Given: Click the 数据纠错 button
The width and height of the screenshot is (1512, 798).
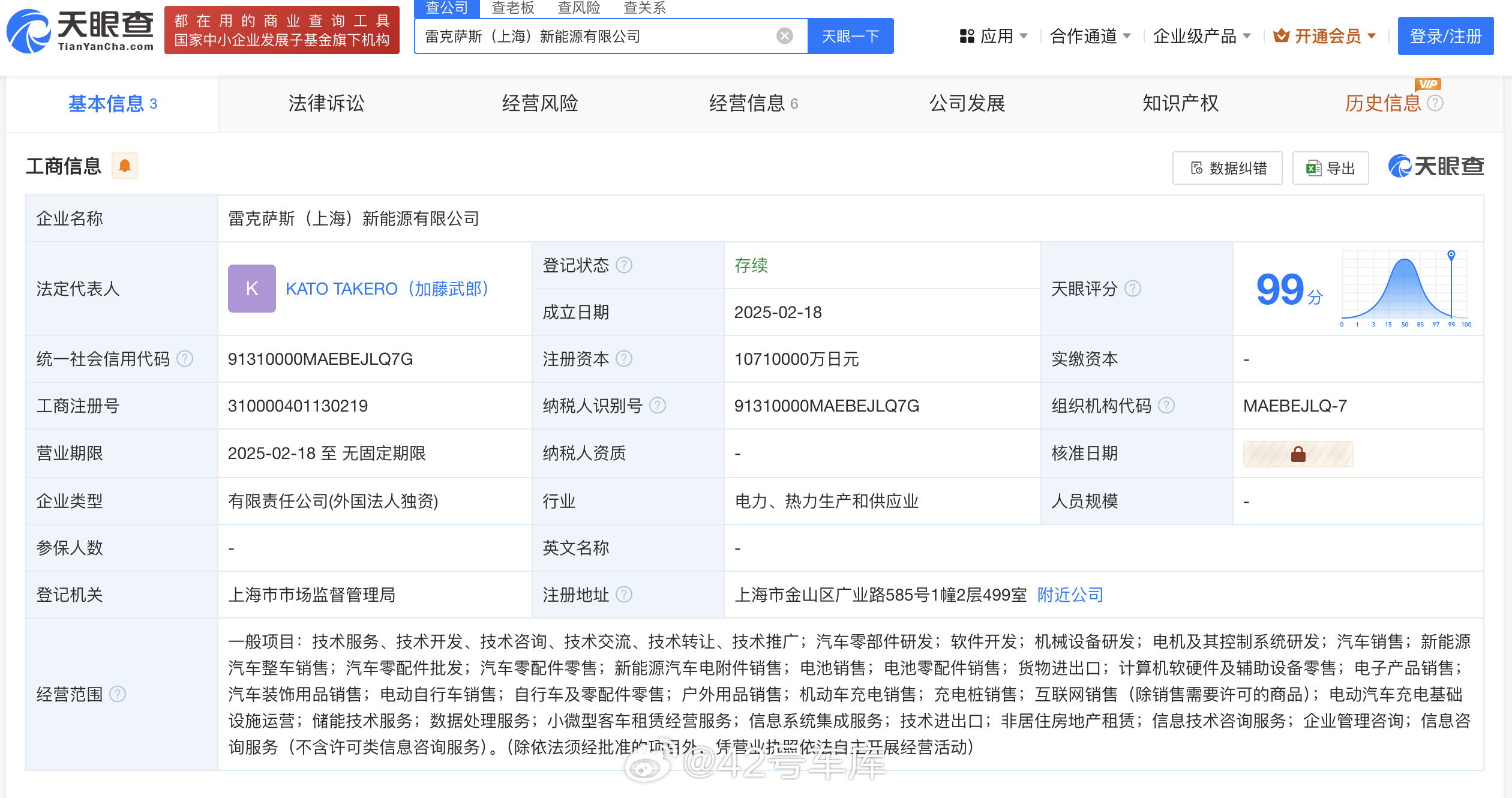Looking at the screenshot, I should coord(1228,168).
